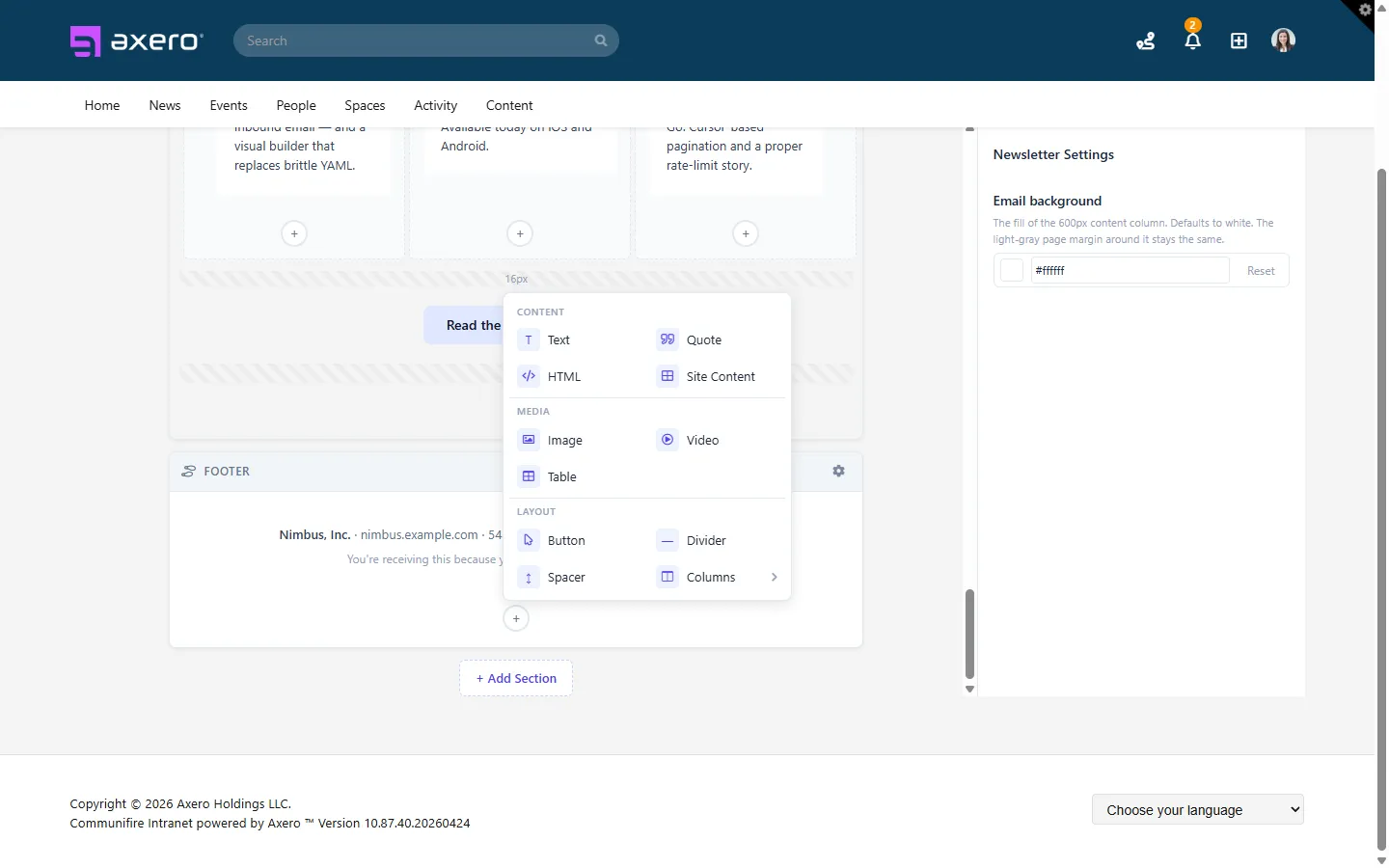The height and width of the screenshot is (868, 1389).
Task: Go to the Spaces nav item
Action: point(365,105)
